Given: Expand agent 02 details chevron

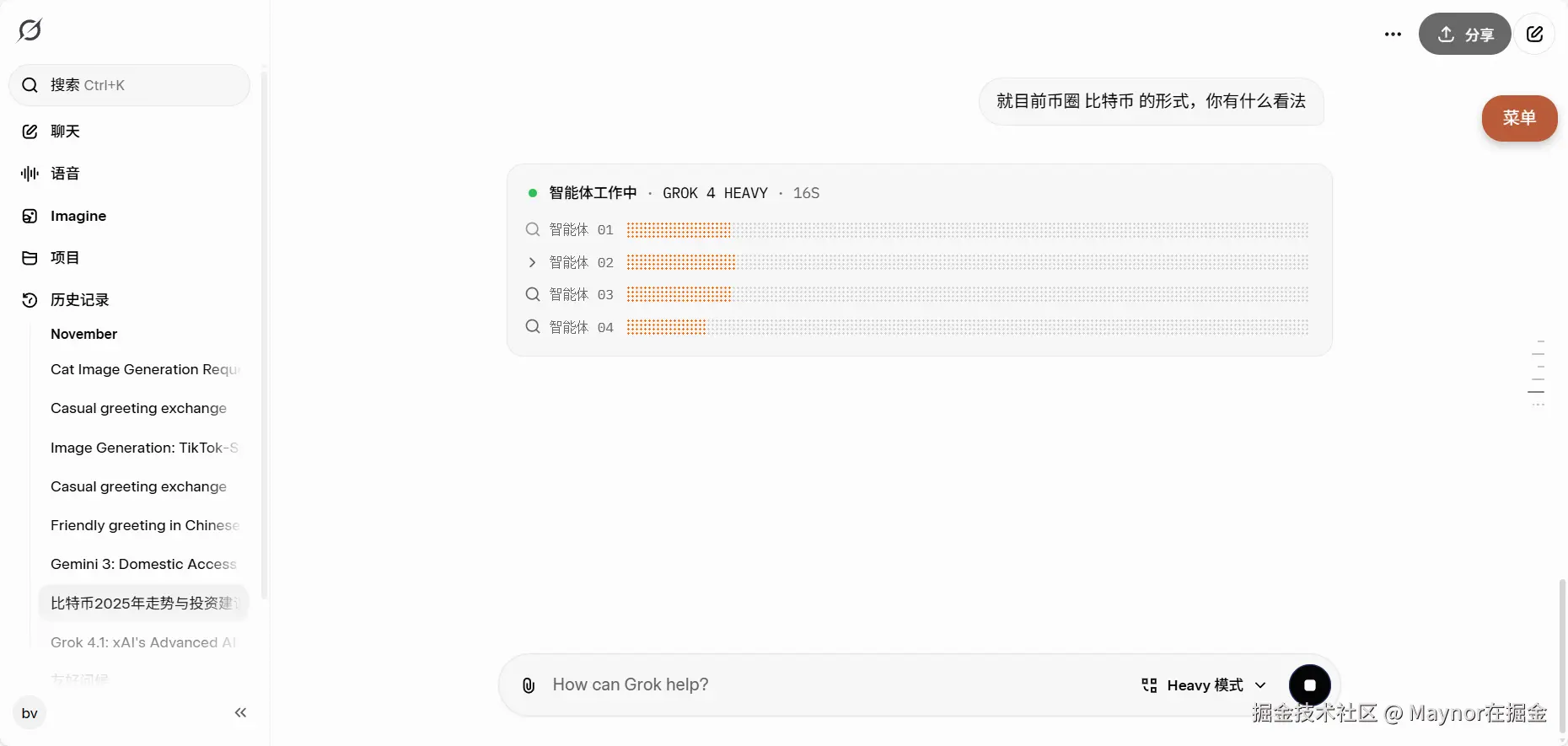Looking at the screenshot, I should click(x=532, y=262).
